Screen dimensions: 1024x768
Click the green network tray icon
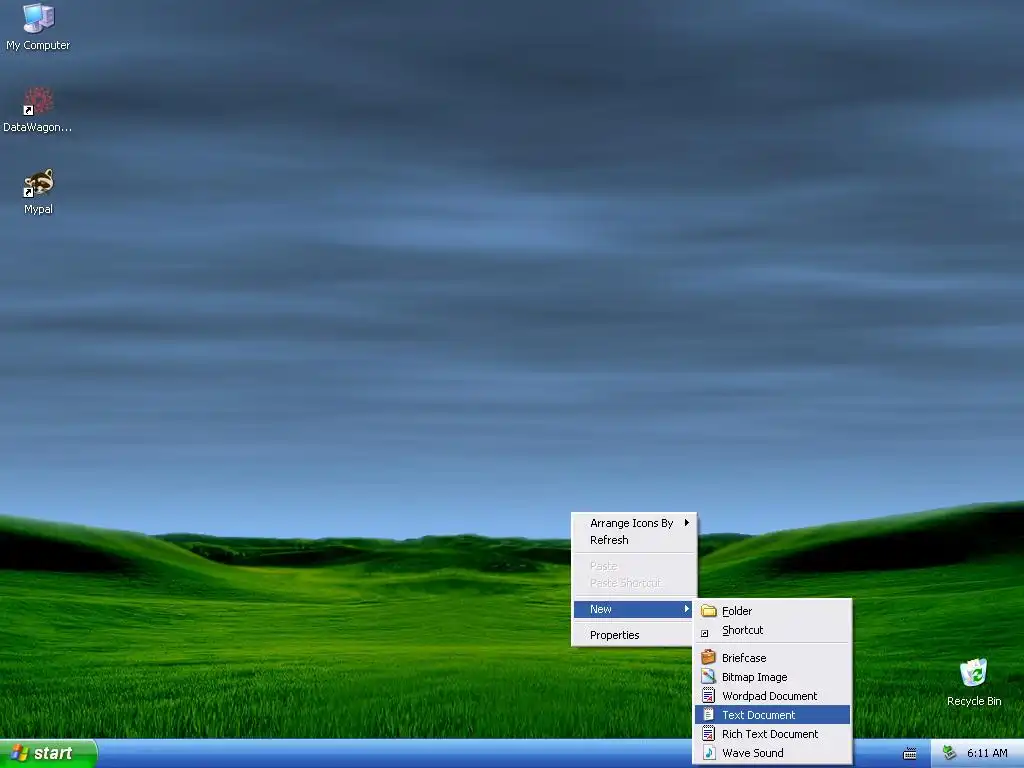[x=949, y=753]
